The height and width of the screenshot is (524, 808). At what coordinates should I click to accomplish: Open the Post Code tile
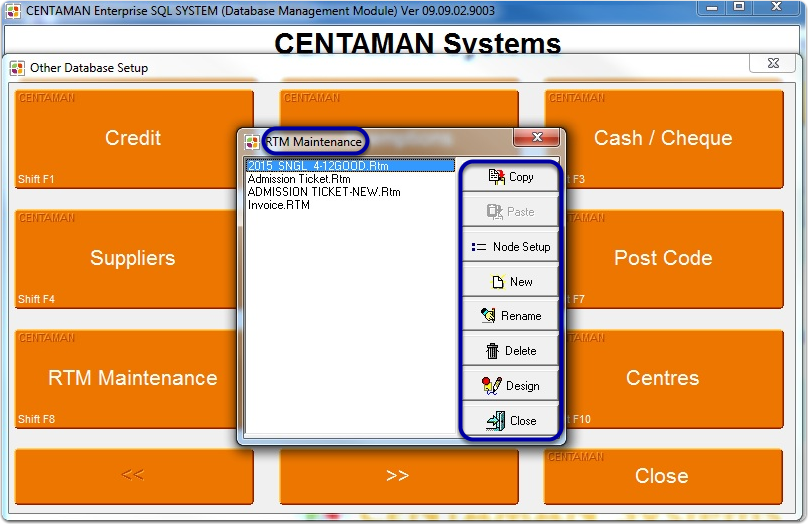tap(664, 259)
